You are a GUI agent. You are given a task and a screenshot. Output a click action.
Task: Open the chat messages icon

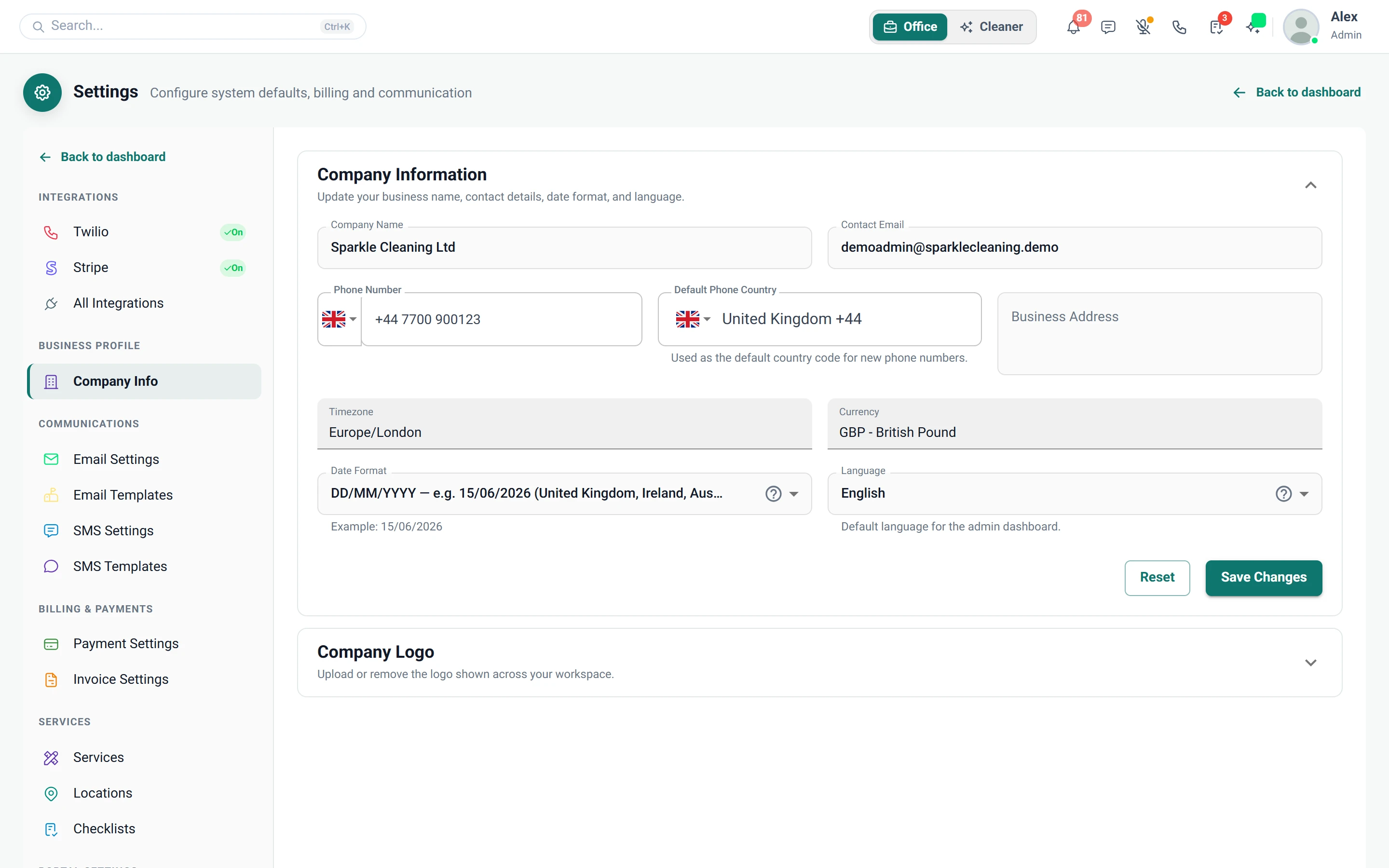(x=1108, y=27)
